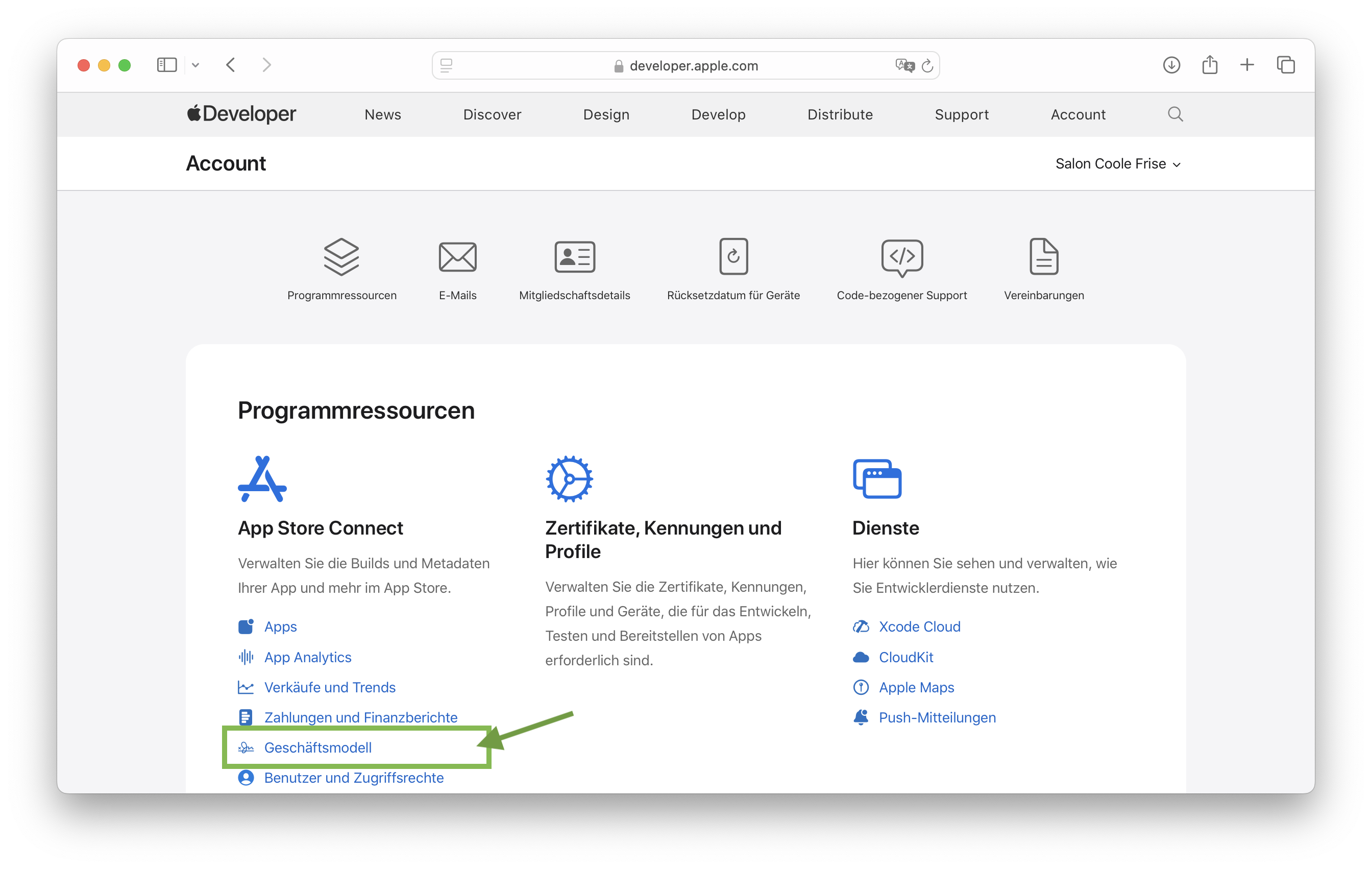Open a new tab with plus icon
Image resolution: width=1372 pixels, height=869 pixels.
[x=1247, y=65]
